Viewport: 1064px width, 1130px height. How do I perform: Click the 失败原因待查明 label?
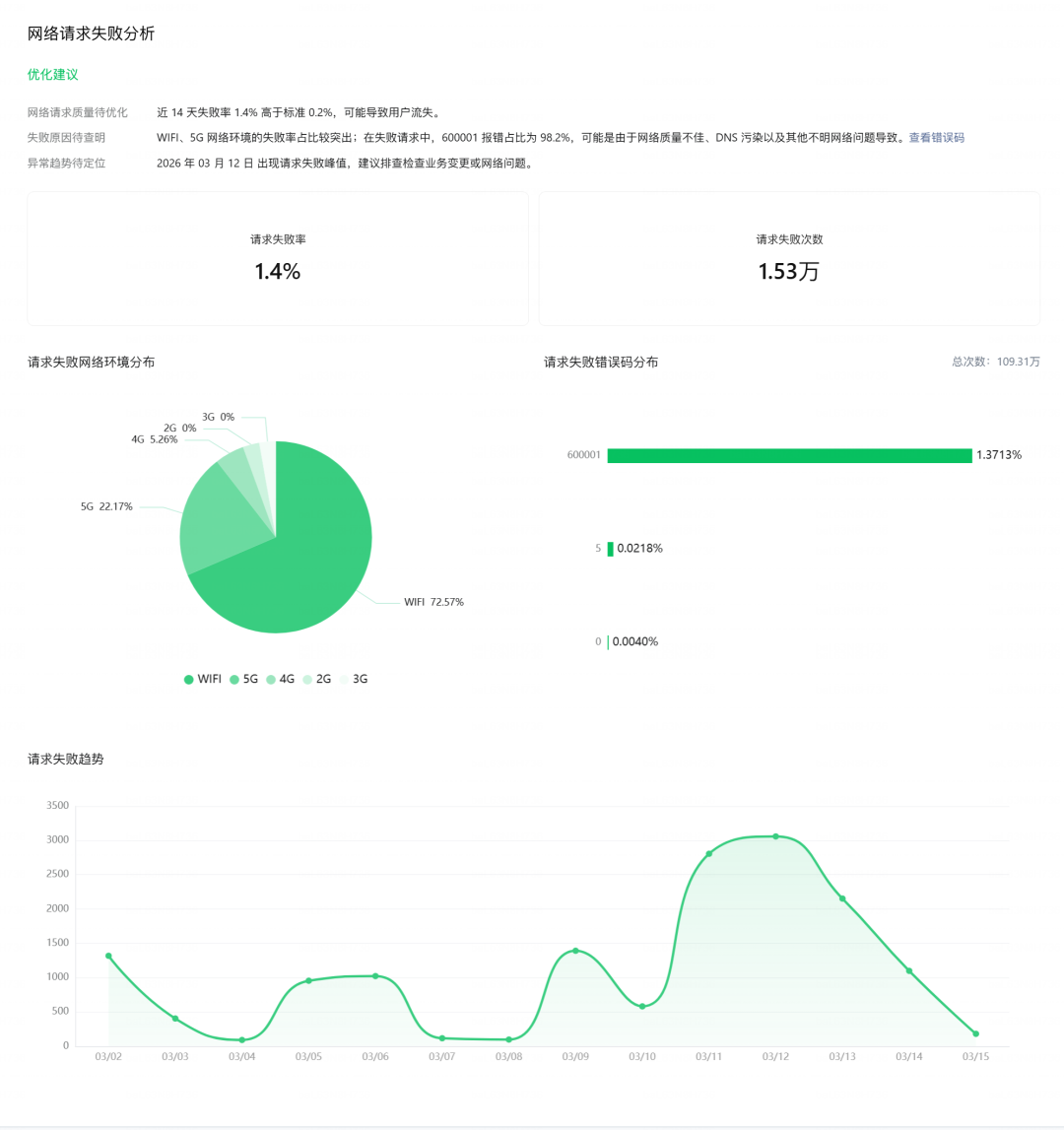[x=66, y=138]
